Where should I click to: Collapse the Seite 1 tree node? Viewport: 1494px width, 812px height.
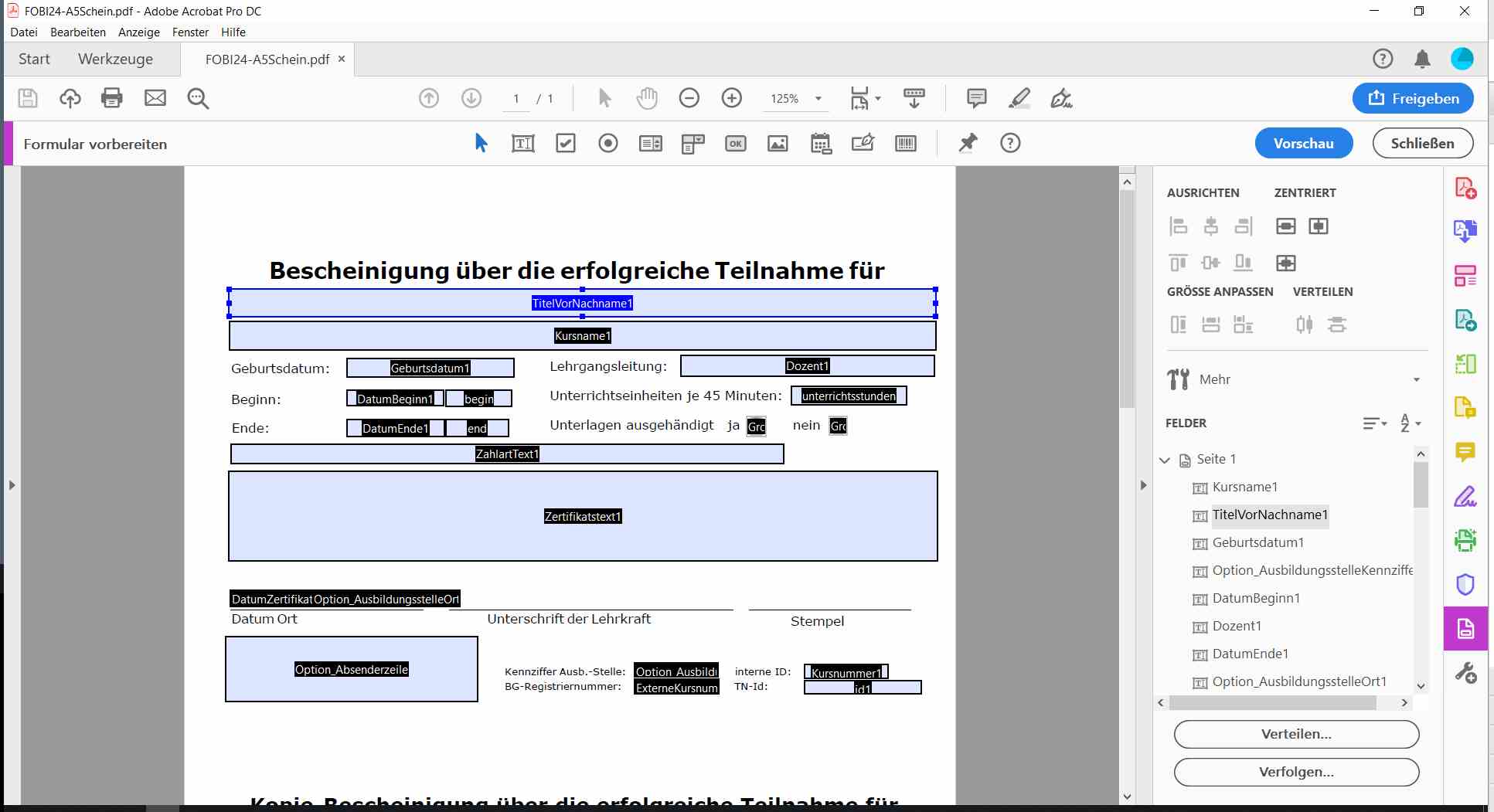[1165, 460]
